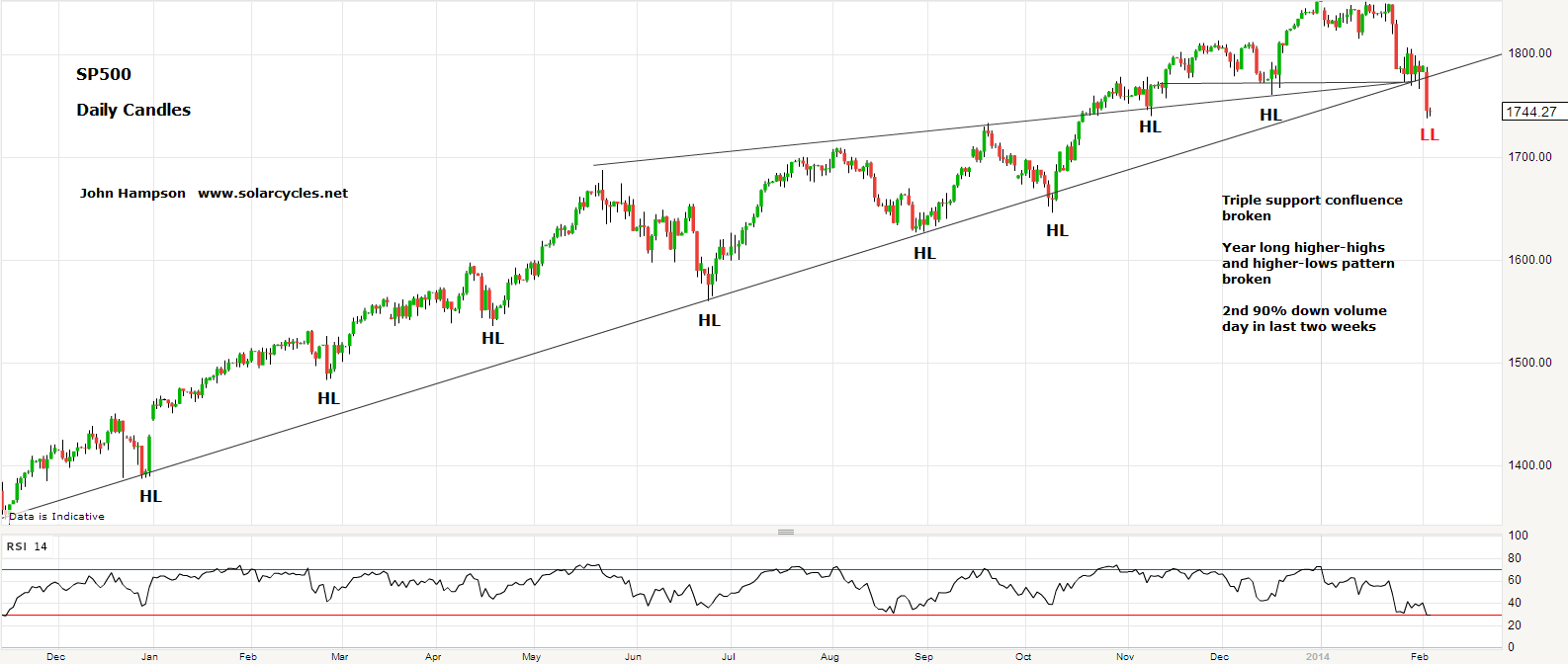Screen dimensions: 1568x664
Task: Click the RSI 14 indicator label
Action: [x=27, y=546]
